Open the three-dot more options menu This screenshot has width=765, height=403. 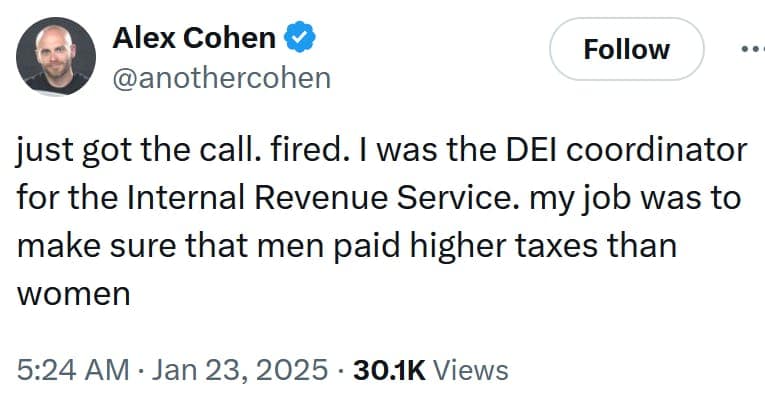[750, 49]
